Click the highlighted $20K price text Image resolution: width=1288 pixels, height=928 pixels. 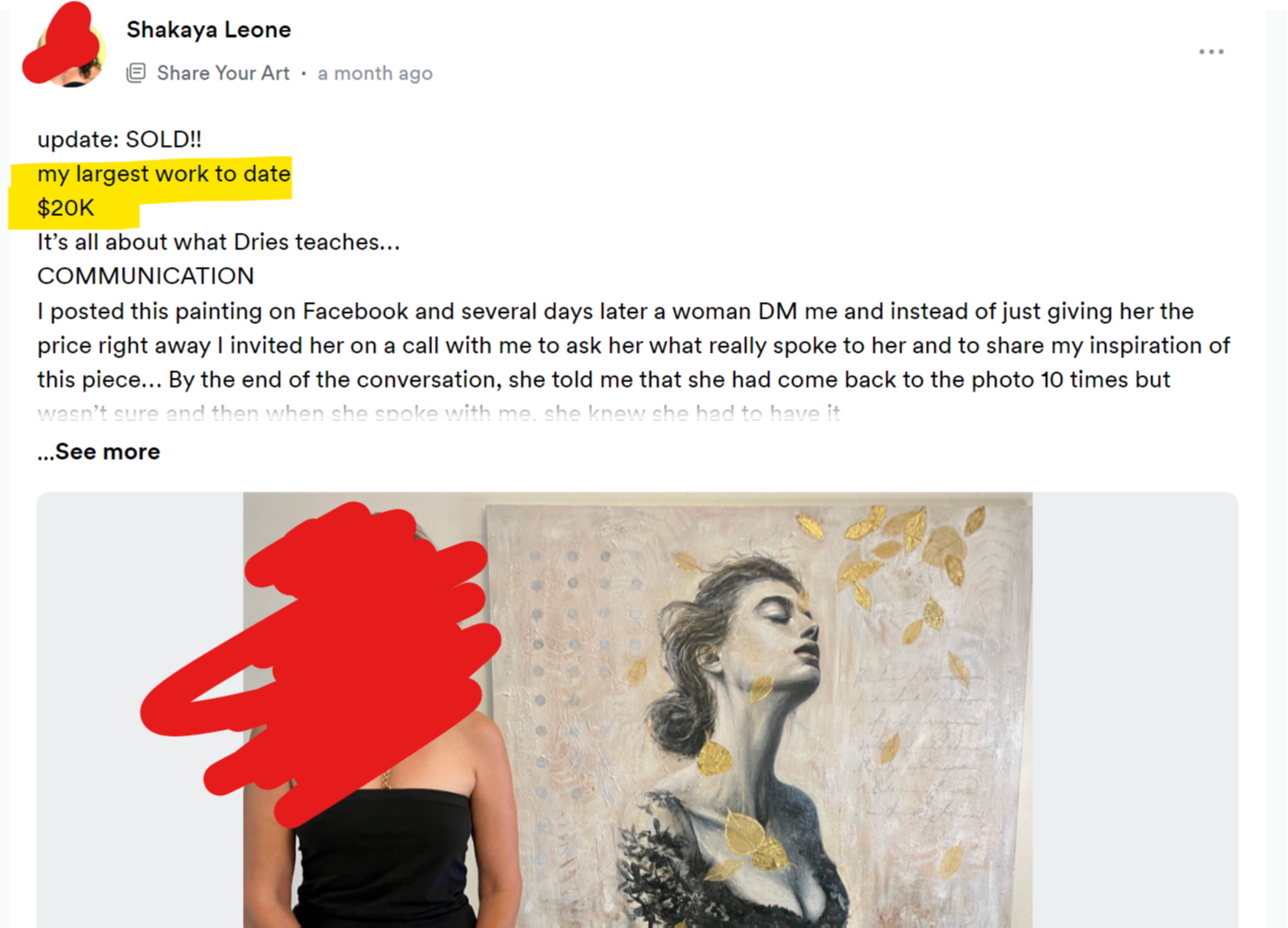click(x=66, y=208)
